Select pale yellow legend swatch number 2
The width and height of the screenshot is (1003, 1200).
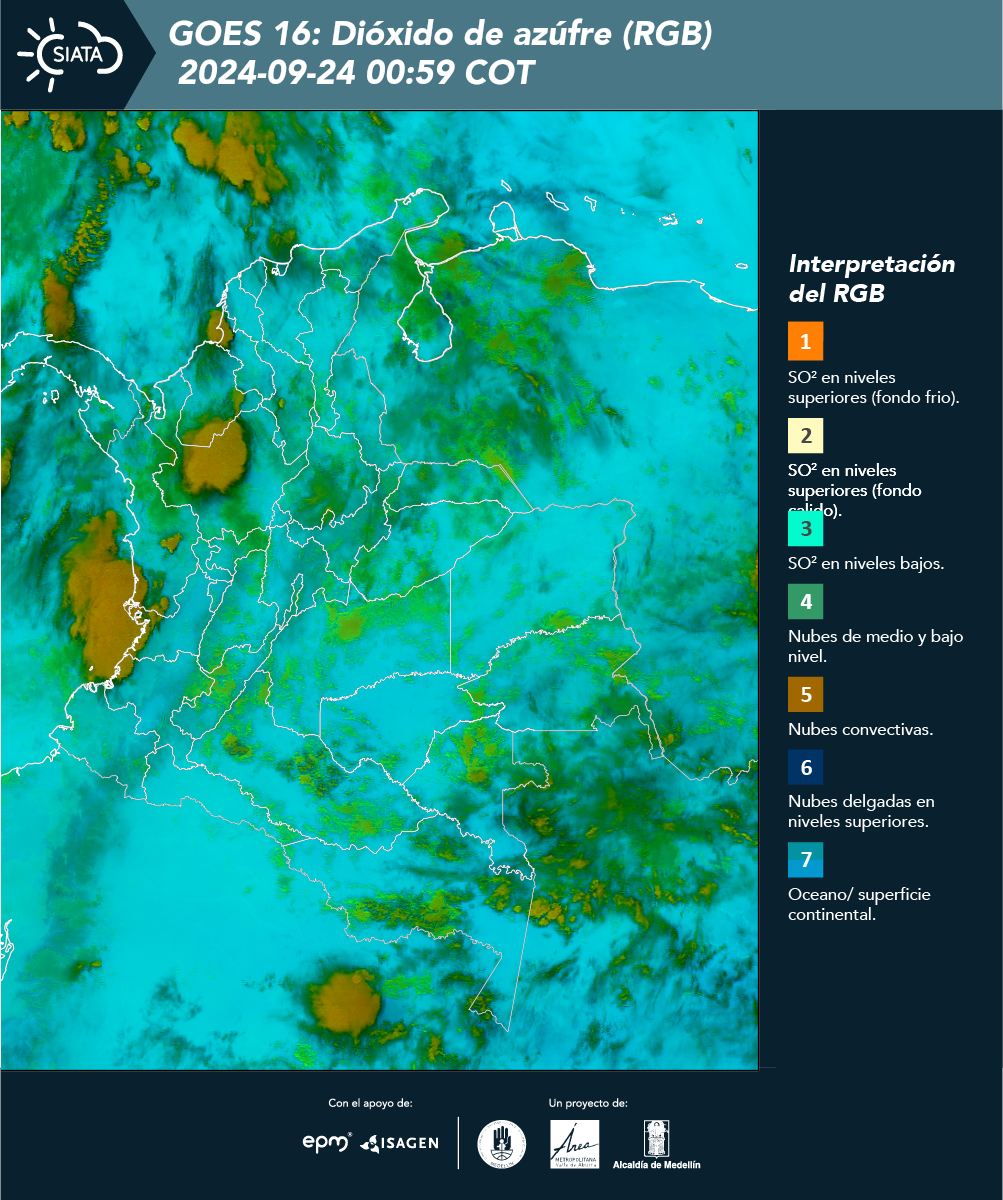tap(805, 436)
